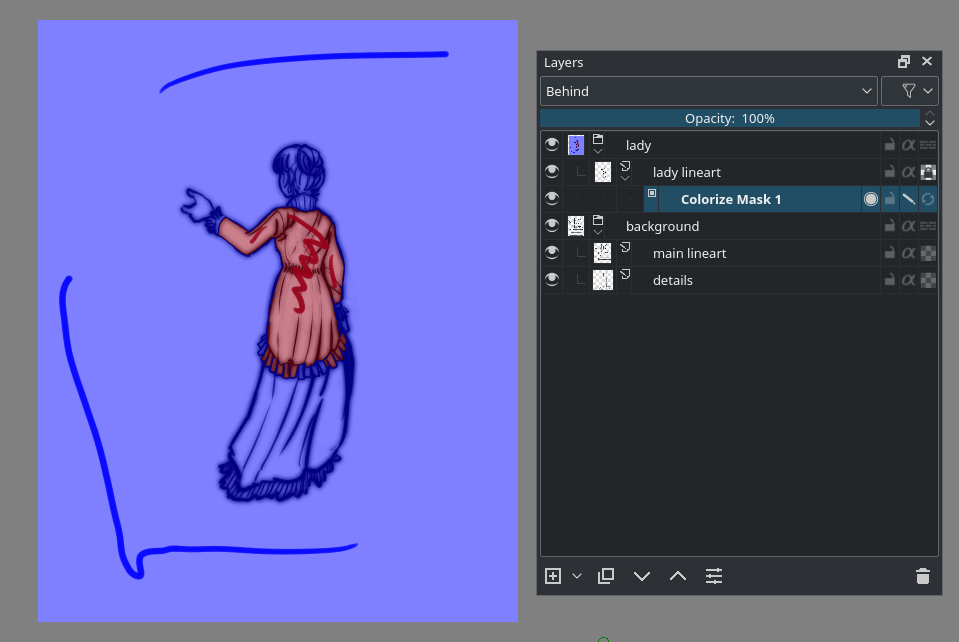Select the Colorize Mask 1 entry

click(x=730, y=198)
